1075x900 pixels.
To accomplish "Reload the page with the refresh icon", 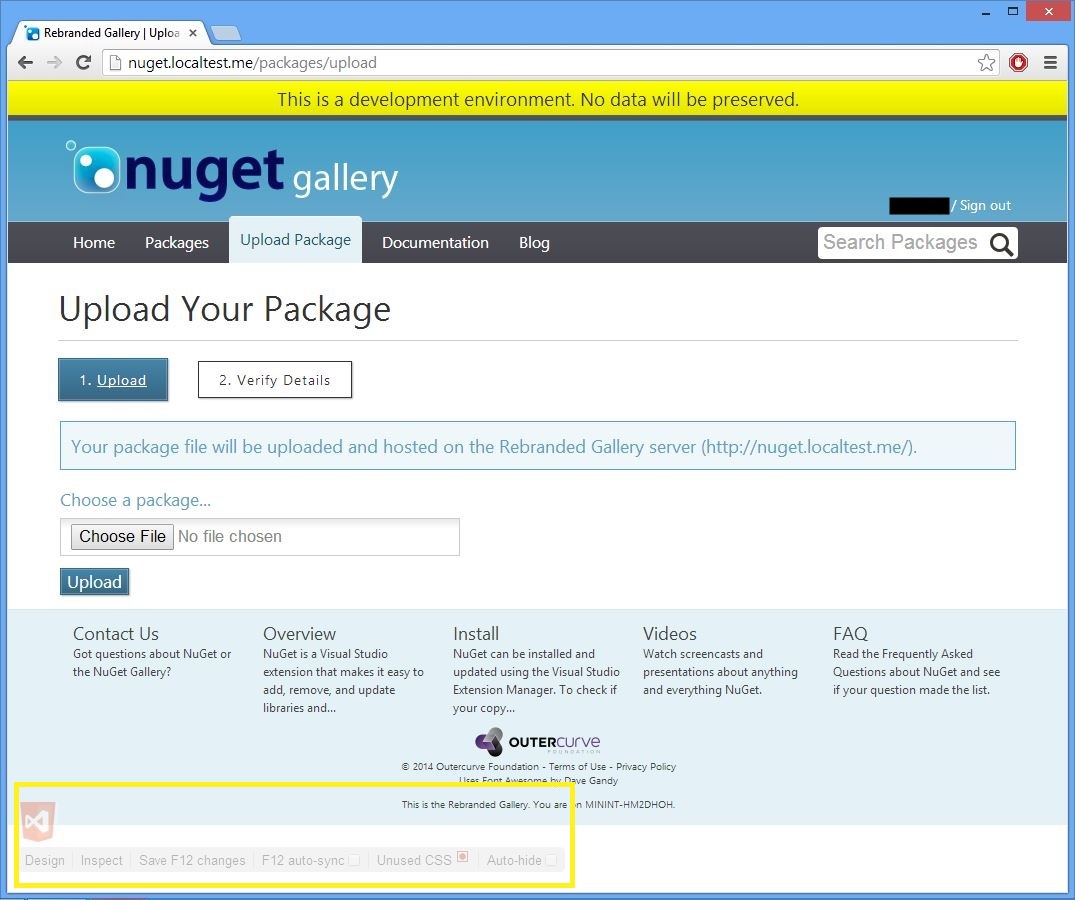I will 84,62.
